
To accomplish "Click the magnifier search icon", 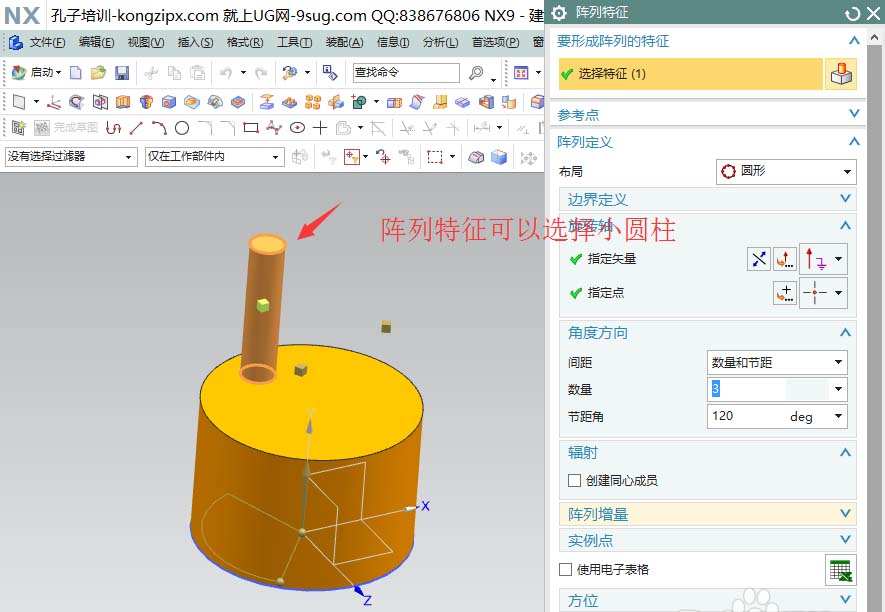I will tap(476, 72).
